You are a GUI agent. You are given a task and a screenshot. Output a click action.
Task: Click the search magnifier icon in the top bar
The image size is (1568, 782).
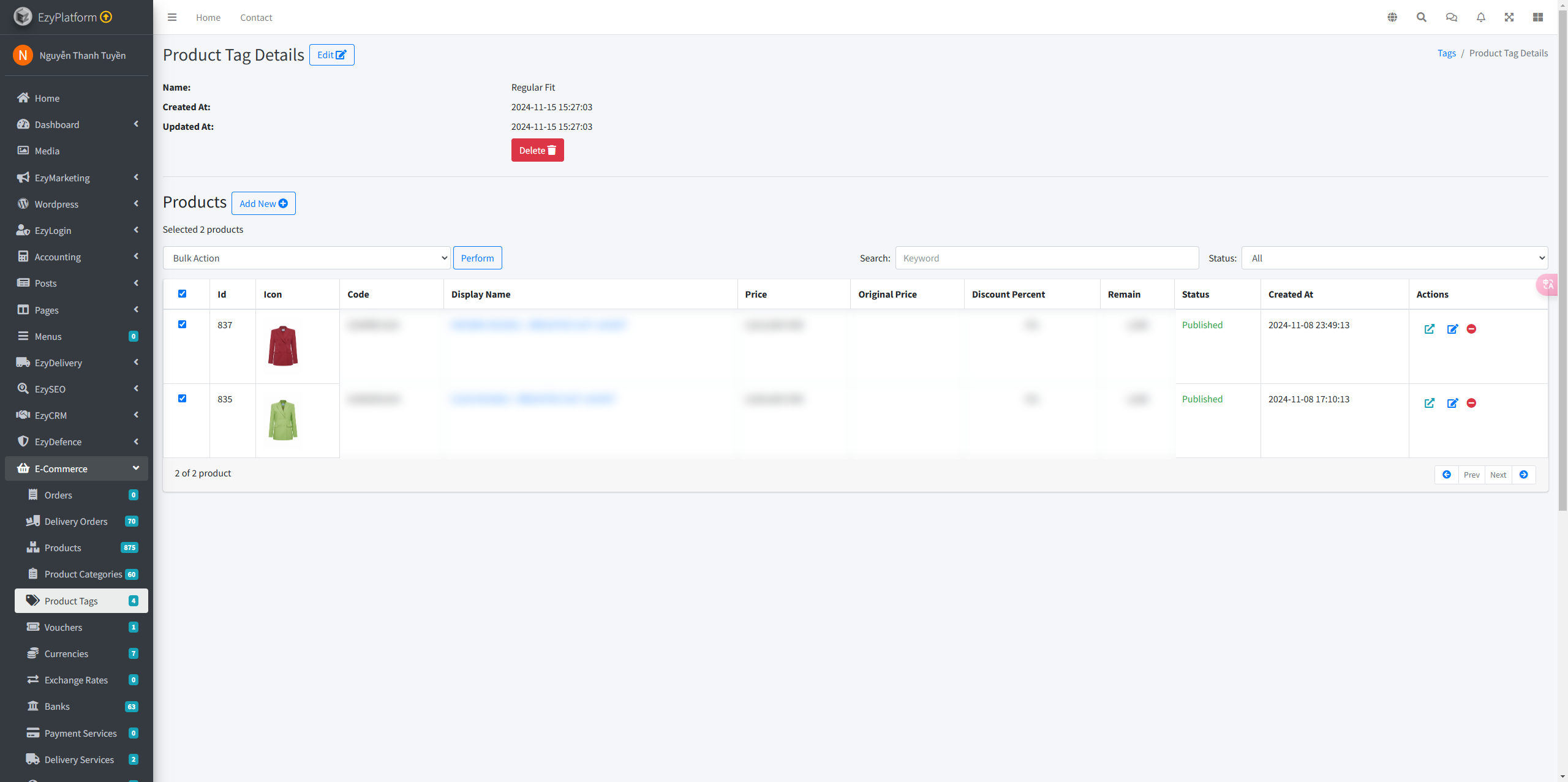pos(1422,17)
